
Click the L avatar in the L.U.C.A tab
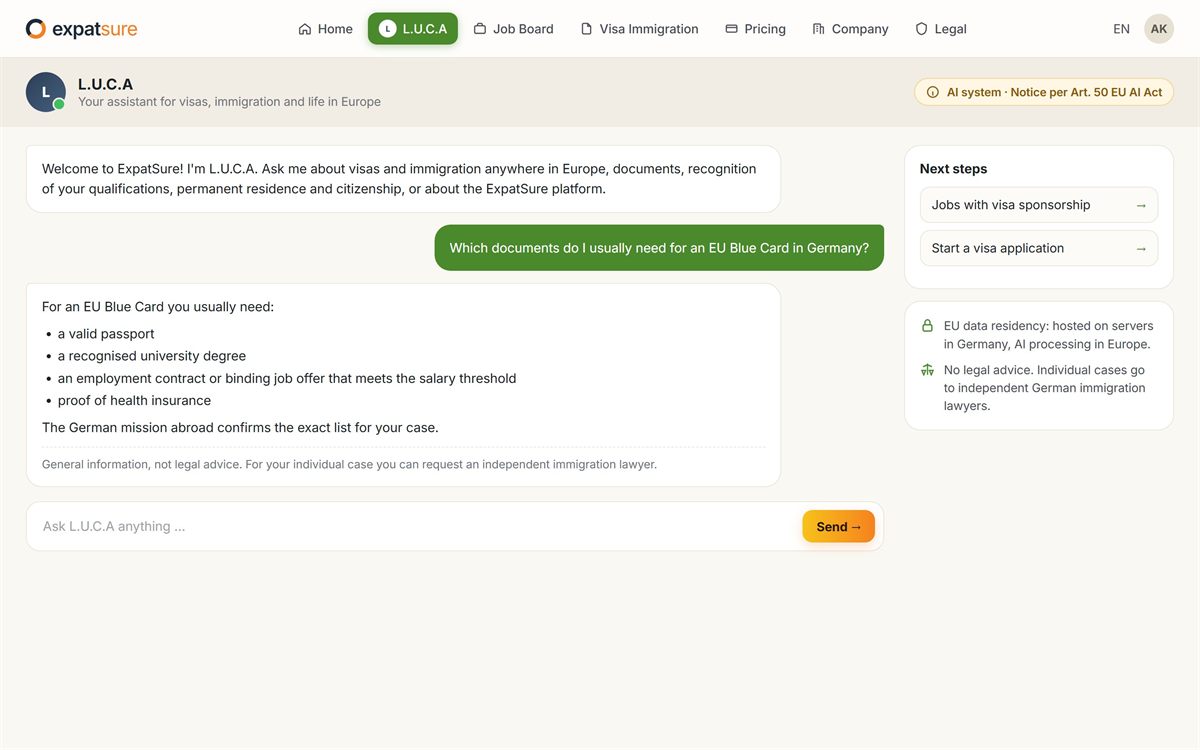[x=388, y=29]
